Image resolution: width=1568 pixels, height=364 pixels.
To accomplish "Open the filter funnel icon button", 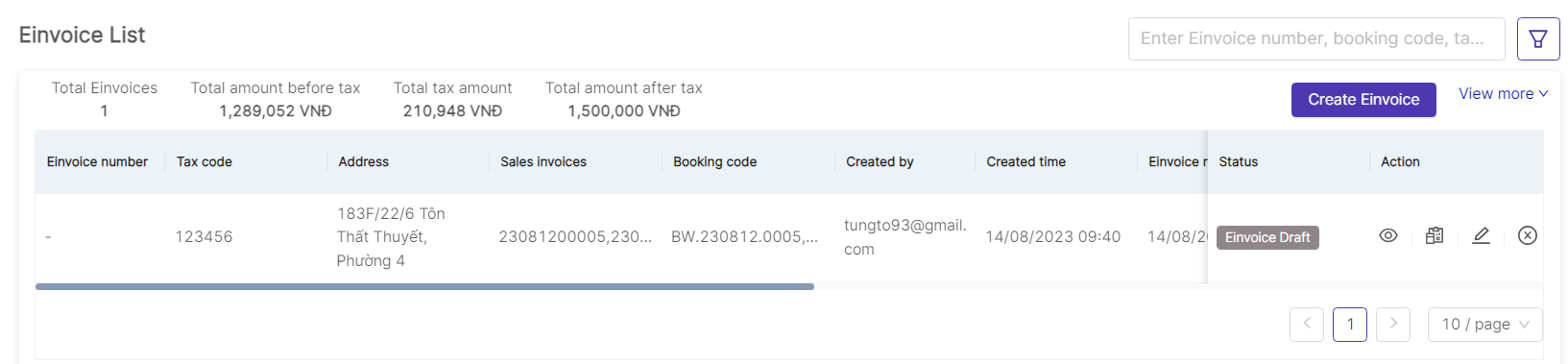I will tap(1538, 38).
